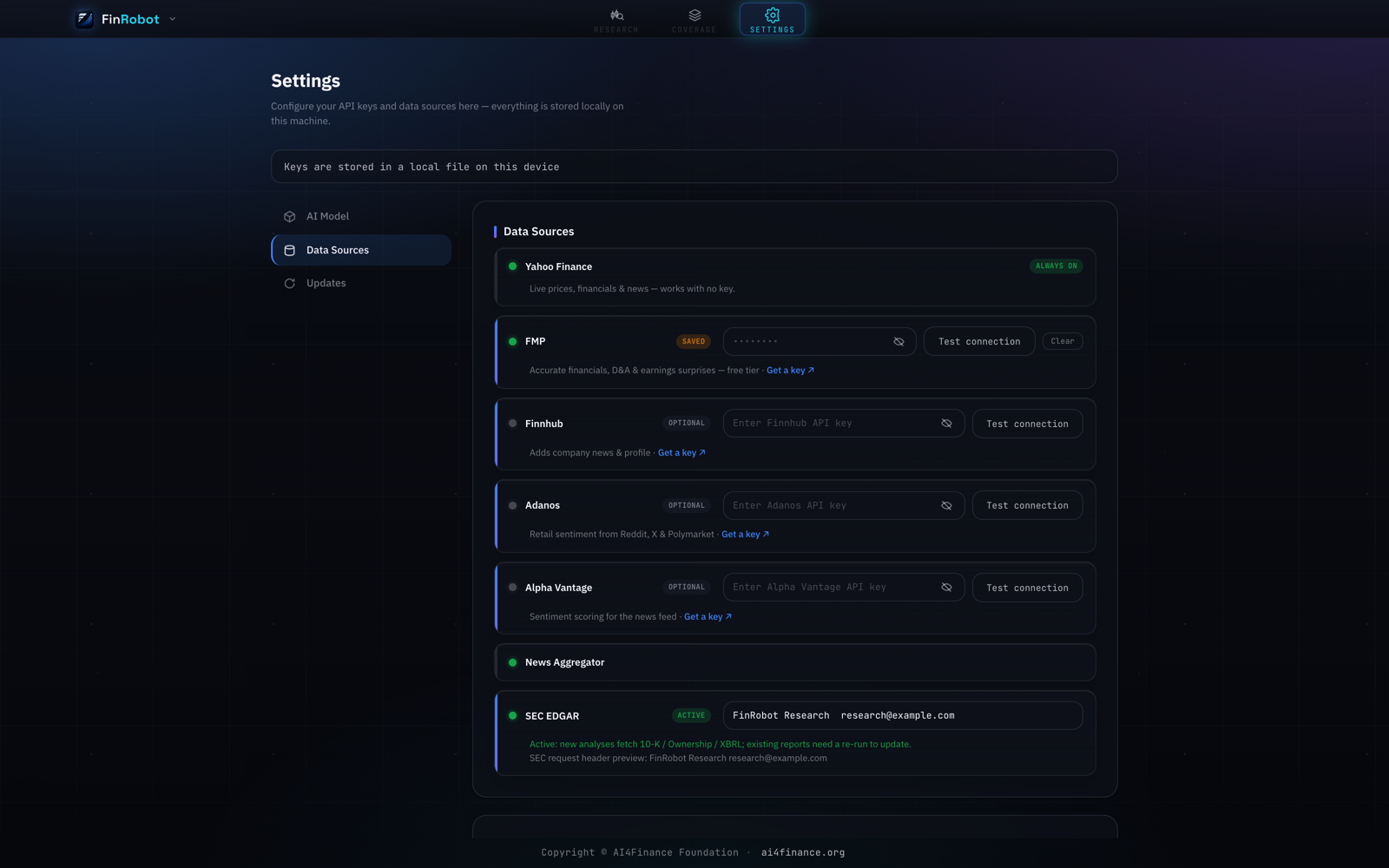
Task: Test the Adanos connection
Action: (x=1027, y=505)
